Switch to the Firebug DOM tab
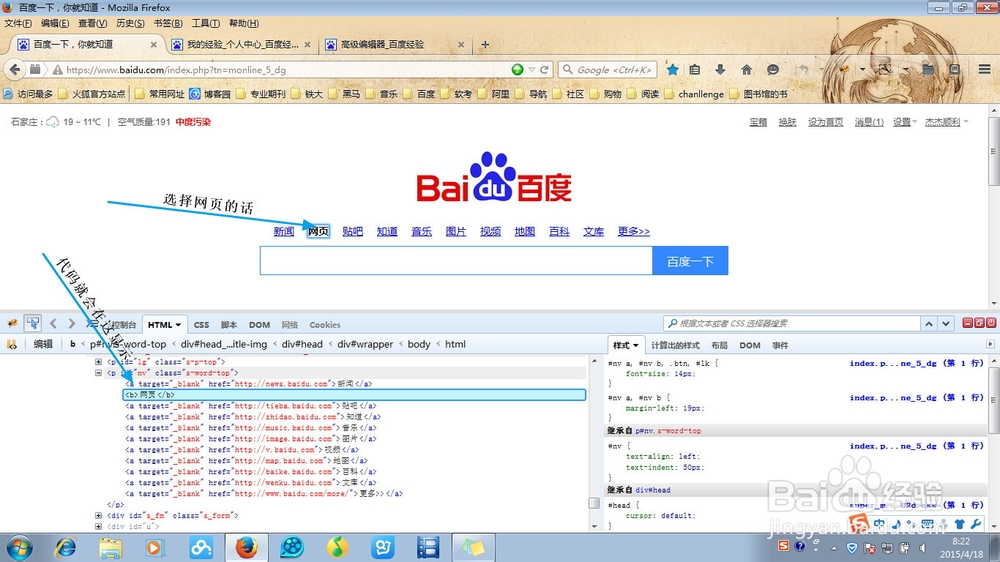Screen dimensions: 1000x562 click(x=259, y=325)
